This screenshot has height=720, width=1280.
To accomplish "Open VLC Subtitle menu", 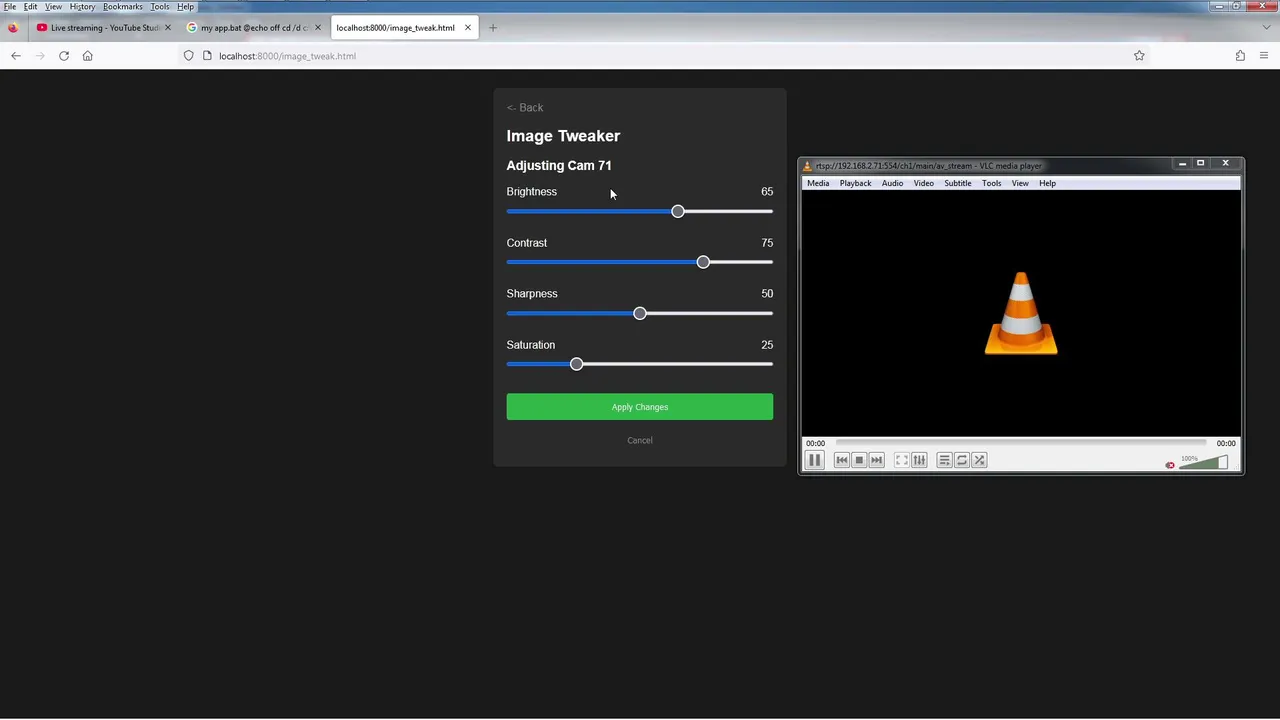I will coord(958,183).
